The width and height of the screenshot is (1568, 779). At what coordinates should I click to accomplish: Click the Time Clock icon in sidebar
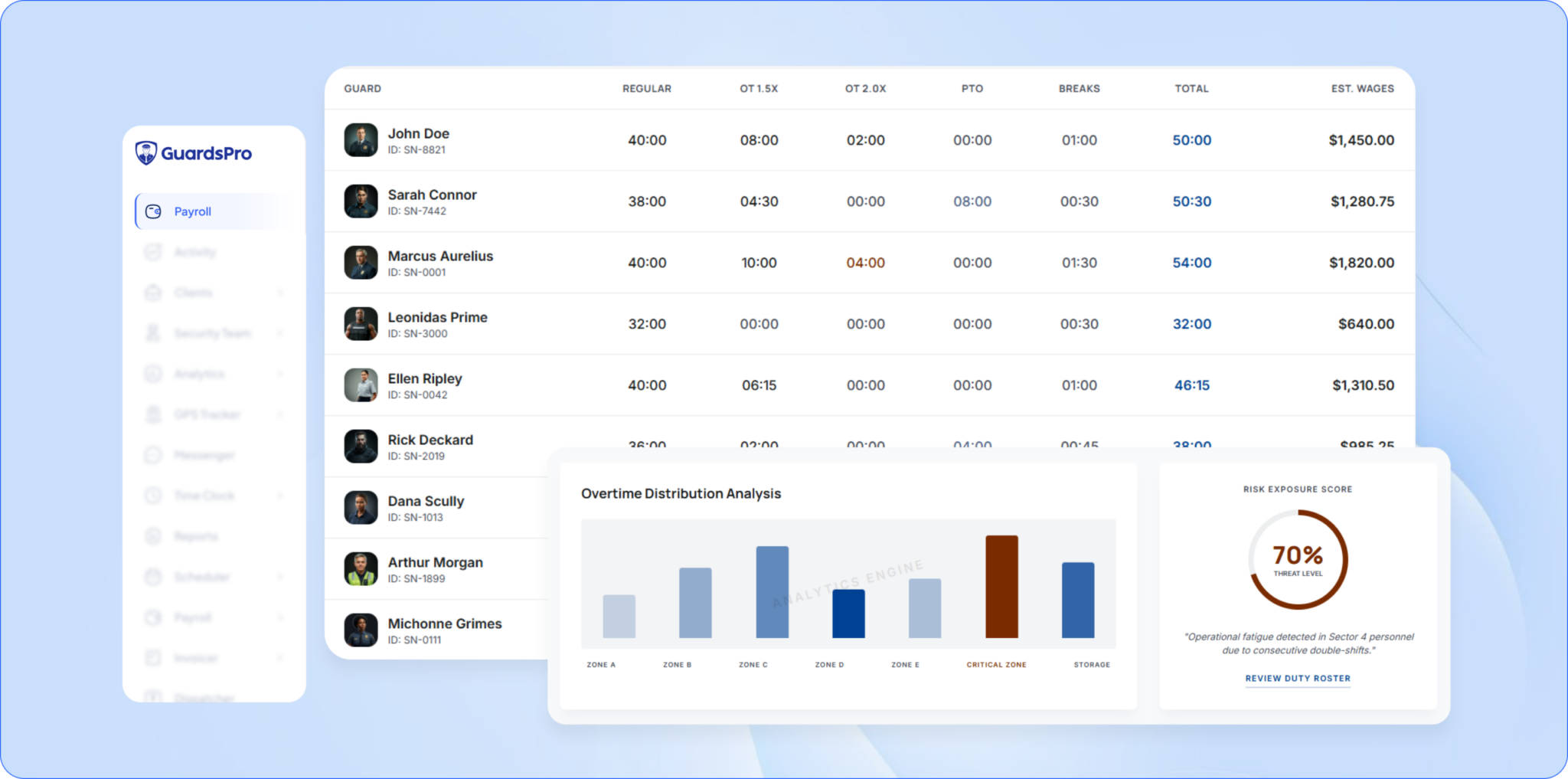point(153,496)
